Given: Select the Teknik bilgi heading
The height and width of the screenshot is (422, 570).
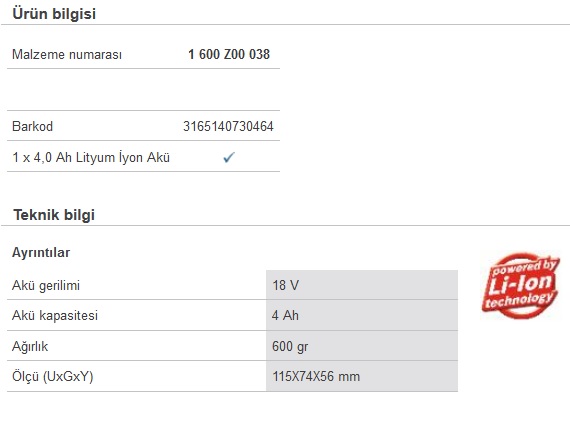Looking at the screenshot, I should [54, 214].
